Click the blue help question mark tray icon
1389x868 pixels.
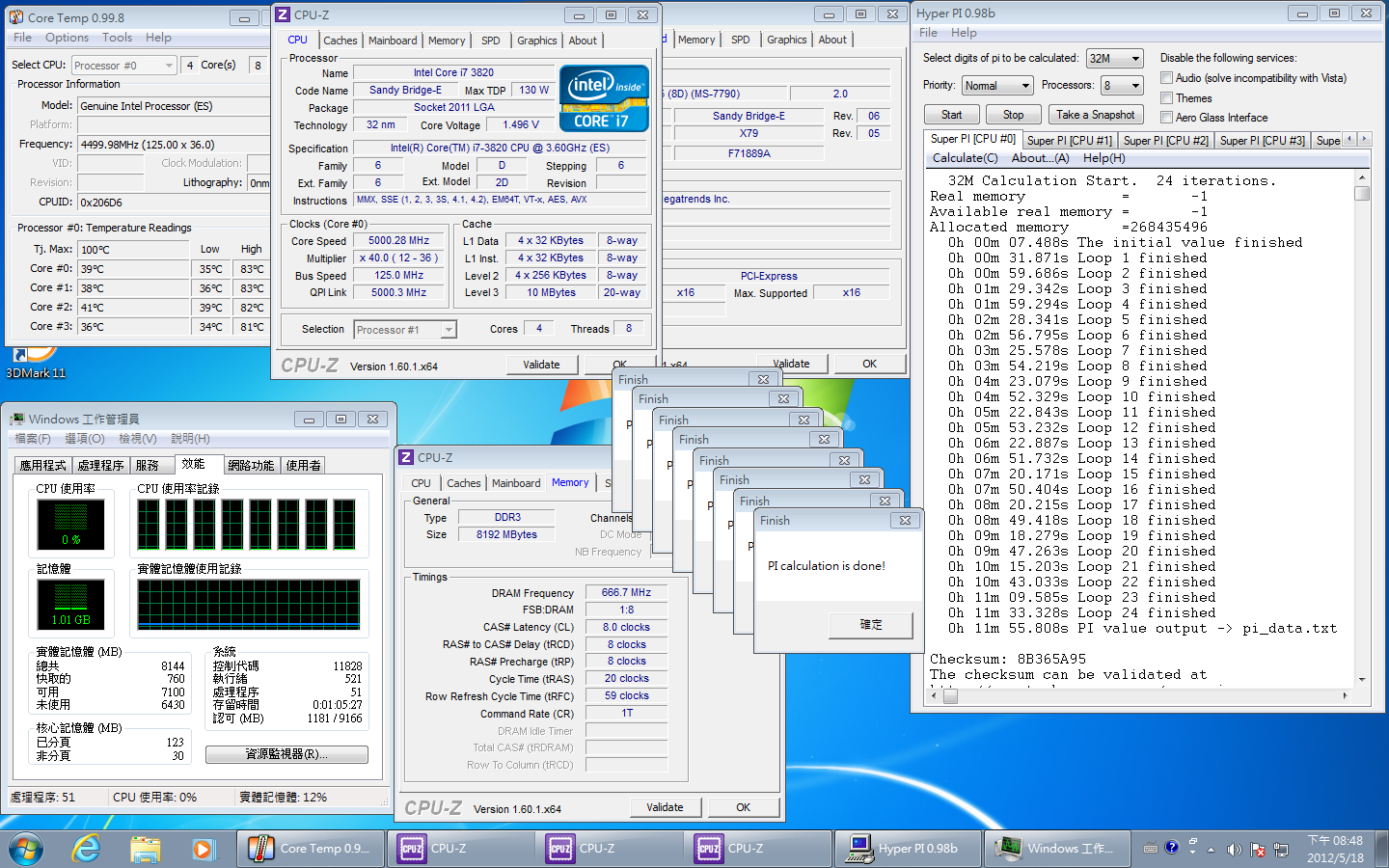(x=1171, y=848)
